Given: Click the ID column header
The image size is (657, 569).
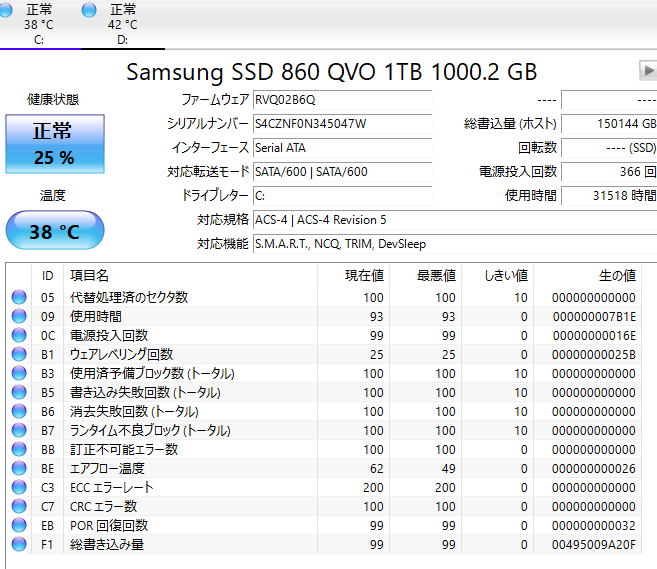Looking at the screenshot, I should pos(47,275).
